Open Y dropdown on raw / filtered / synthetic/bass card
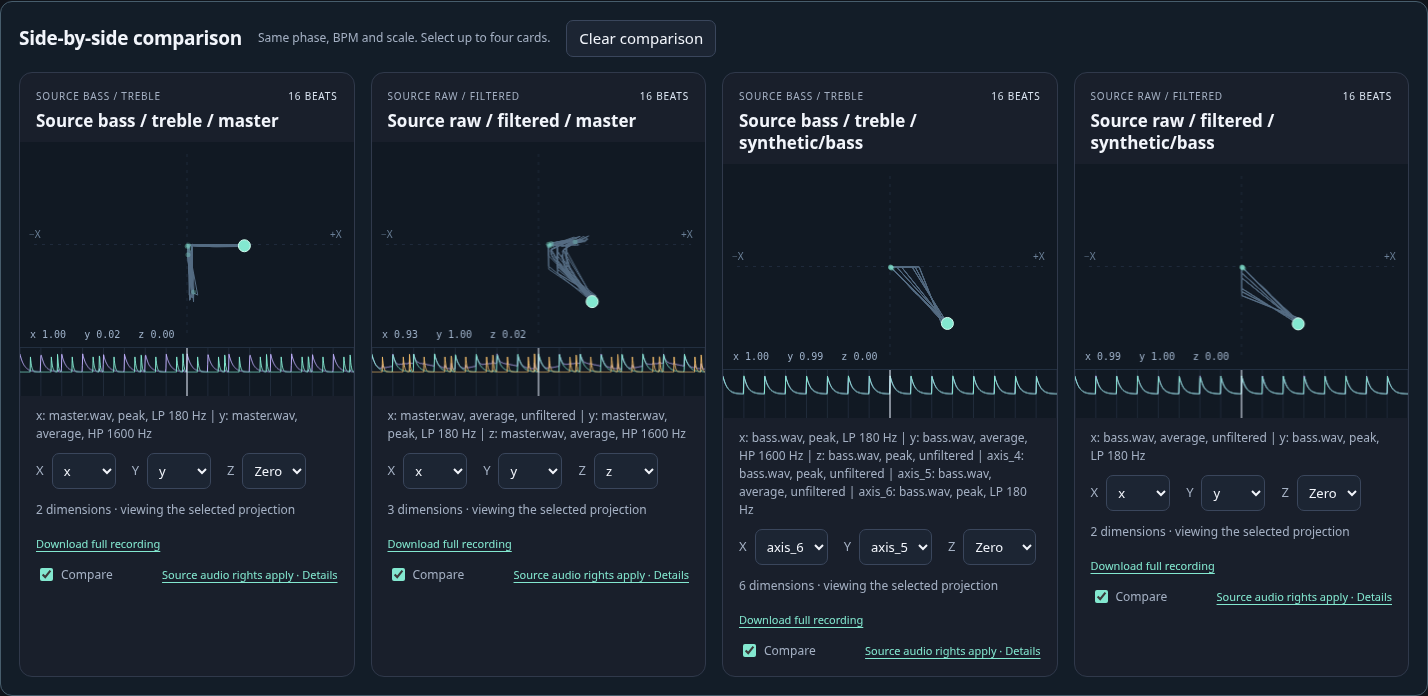Screen dimensions: 1428x696 [x=1233, y=493]
